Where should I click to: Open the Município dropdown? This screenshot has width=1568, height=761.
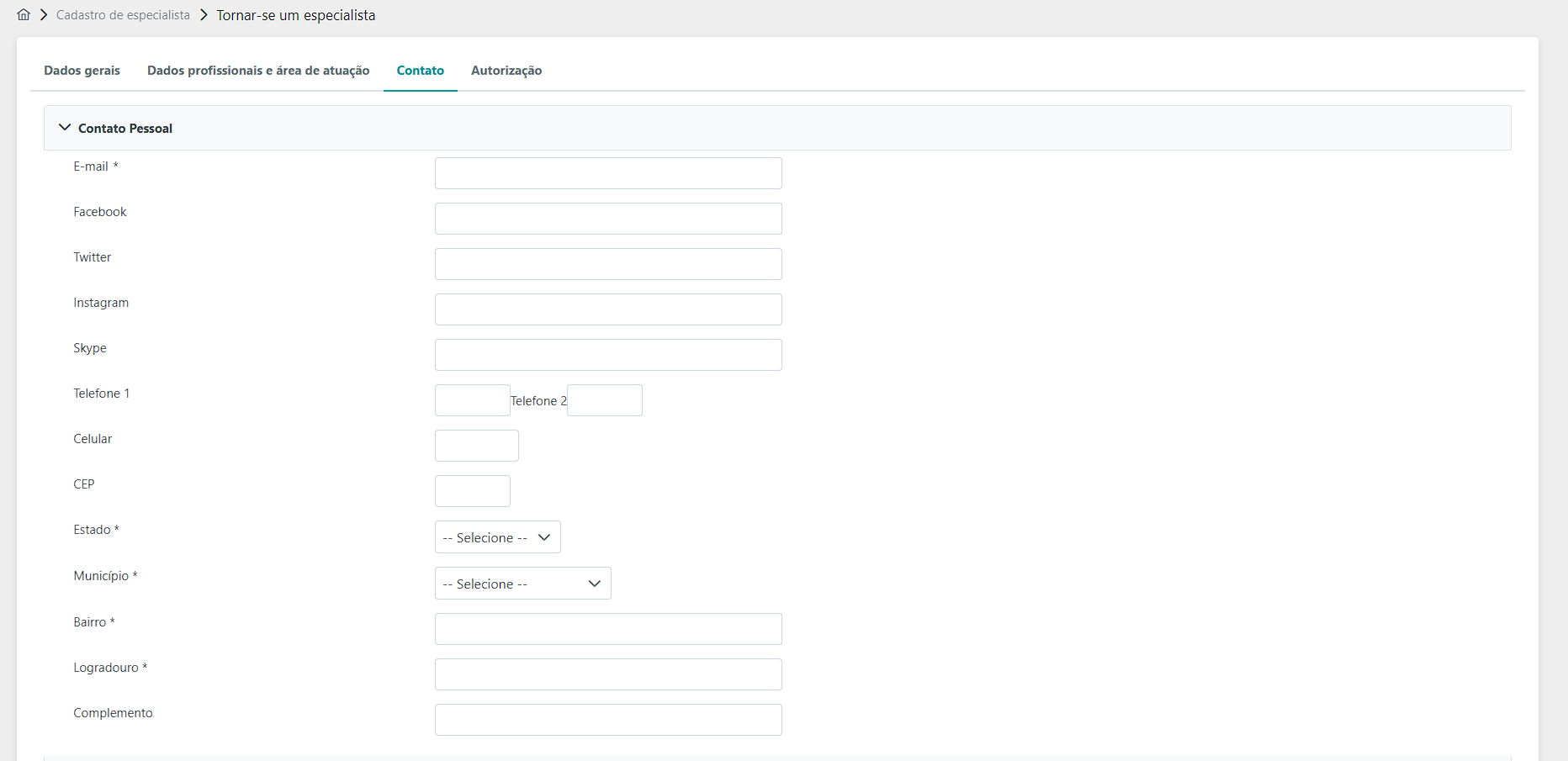[x=522, y=584]
